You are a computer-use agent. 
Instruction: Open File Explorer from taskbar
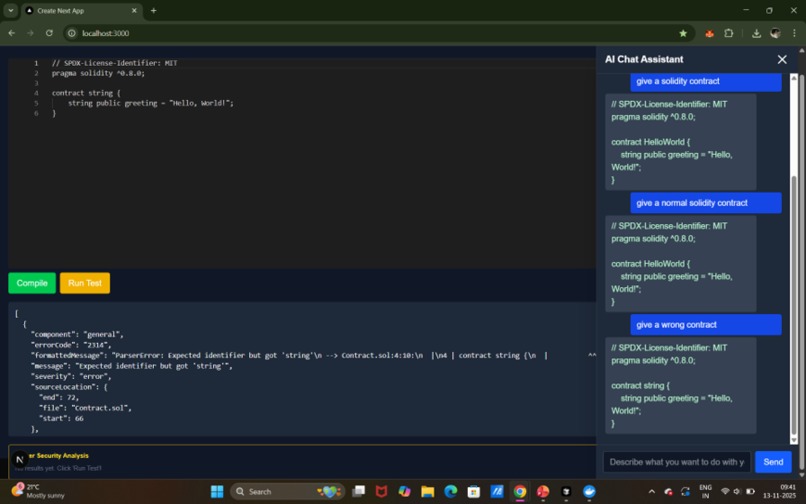pyautogui.click(x=428, y=492)
